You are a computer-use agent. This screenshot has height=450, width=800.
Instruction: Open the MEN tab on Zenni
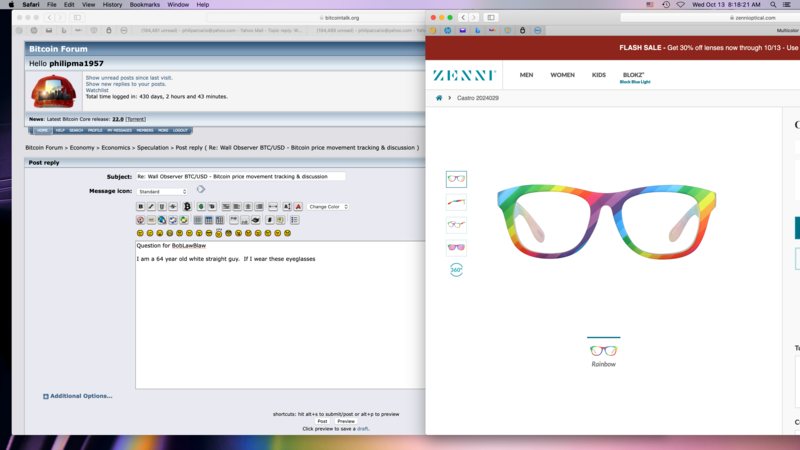[x=527, y=75]
